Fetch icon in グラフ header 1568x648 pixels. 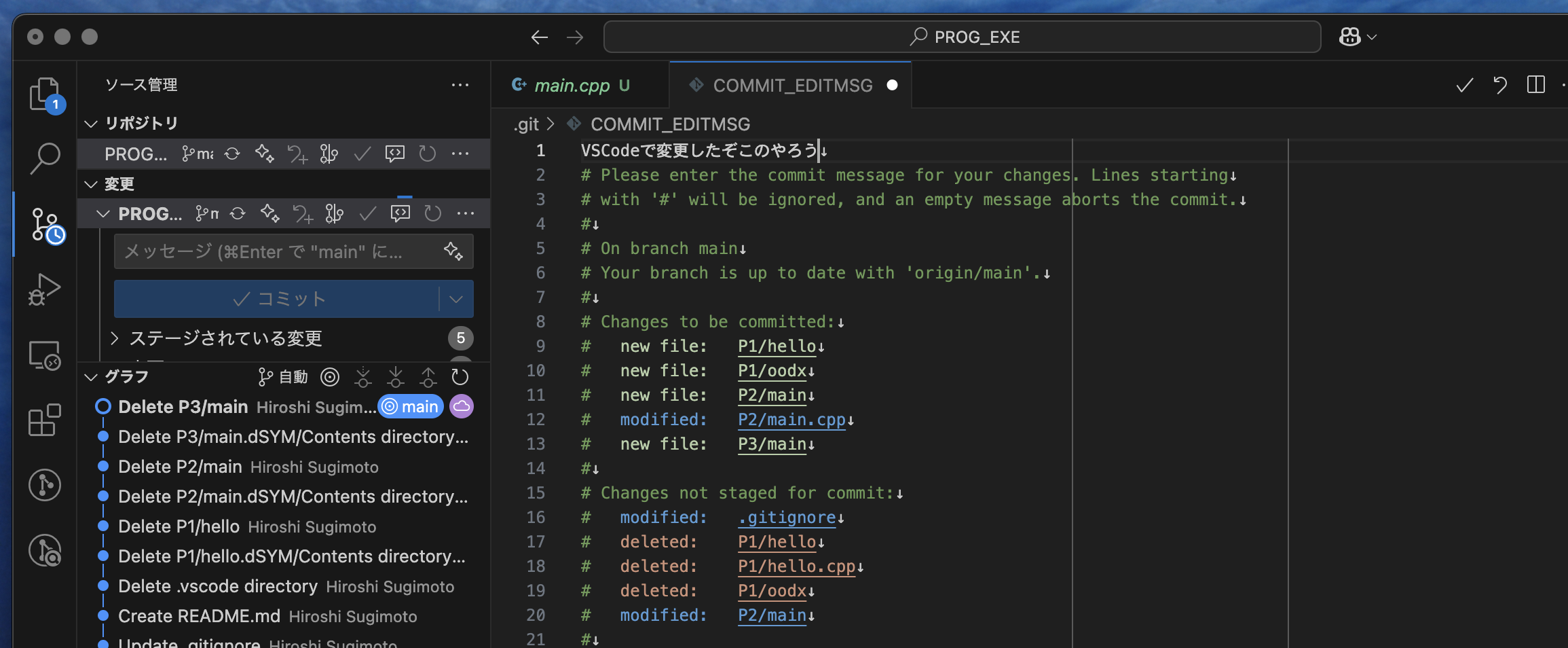pos(363,377)
